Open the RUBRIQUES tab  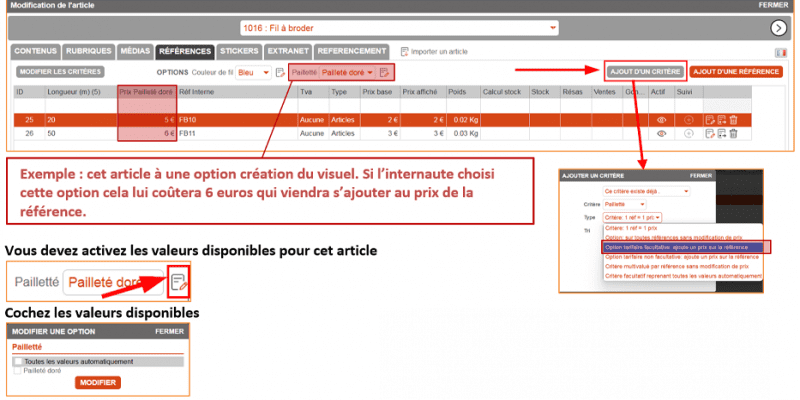(89, 51)
